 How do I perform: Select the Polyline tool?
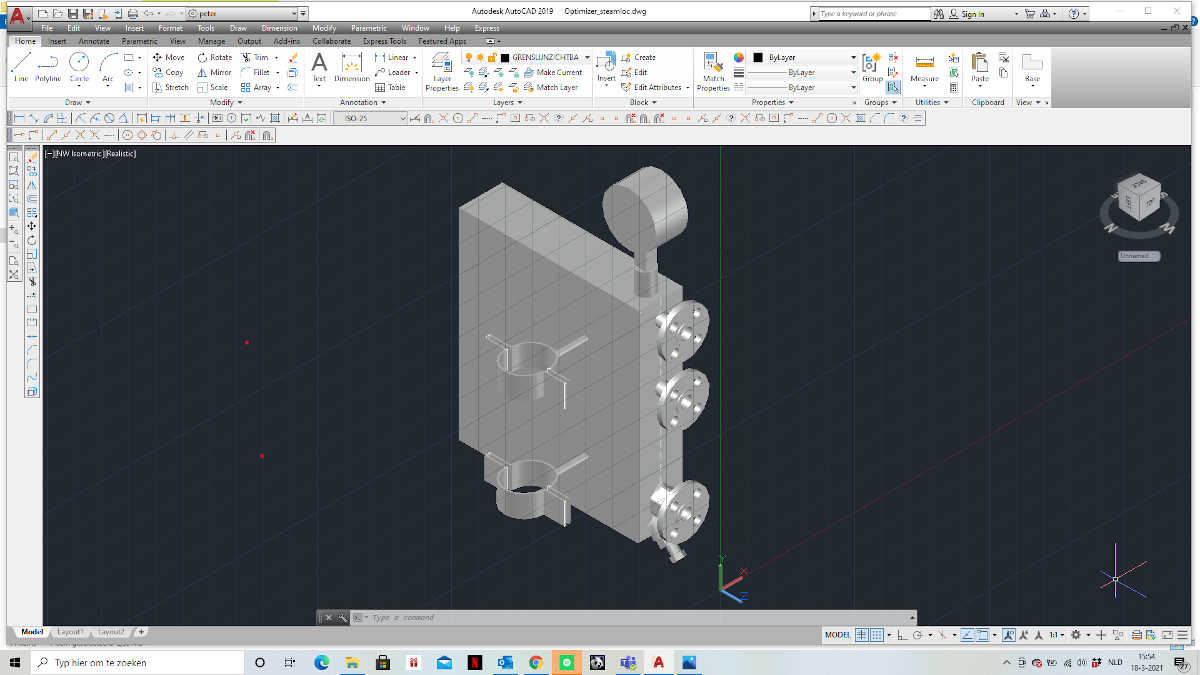(48, 66)
